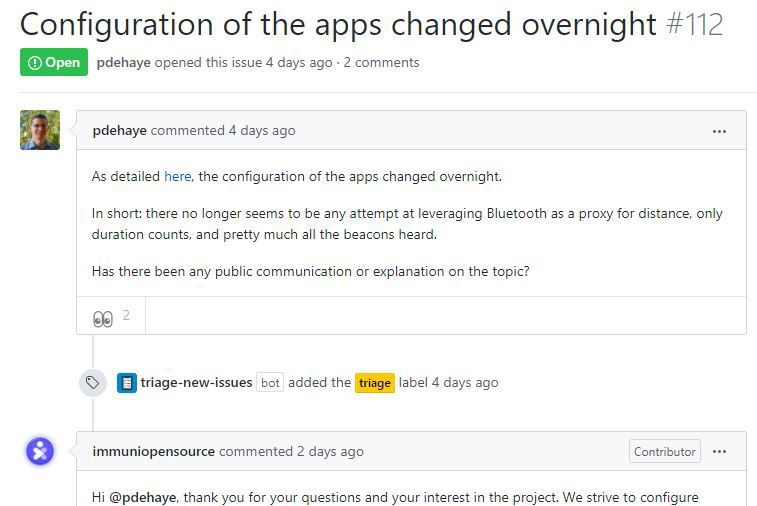Click the Contributor badge
Image resolution: width=757 pixels, height=506 pixels.
point(664,452)
